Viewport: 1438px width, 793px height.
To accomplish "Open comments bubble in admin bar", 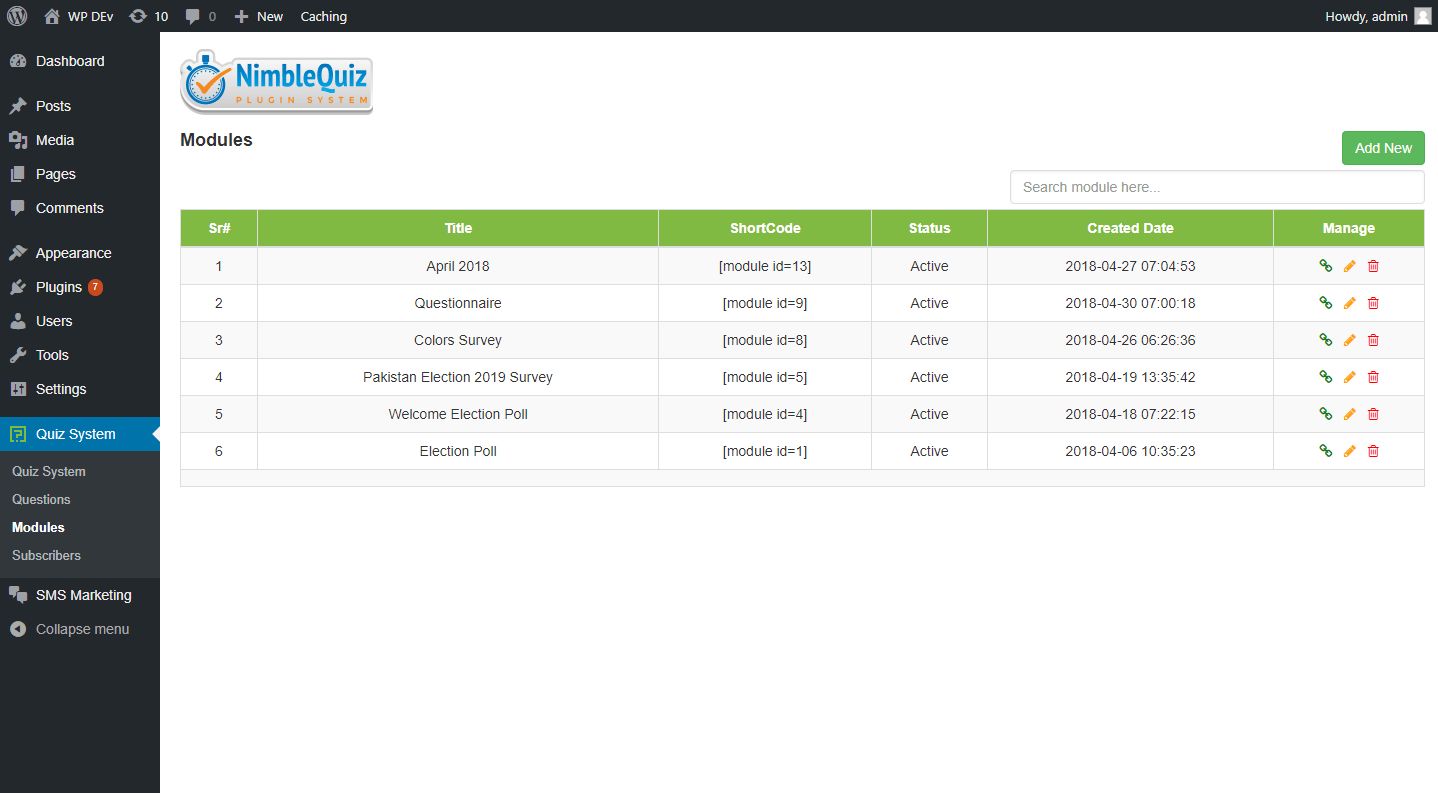I will click(200, 16).
